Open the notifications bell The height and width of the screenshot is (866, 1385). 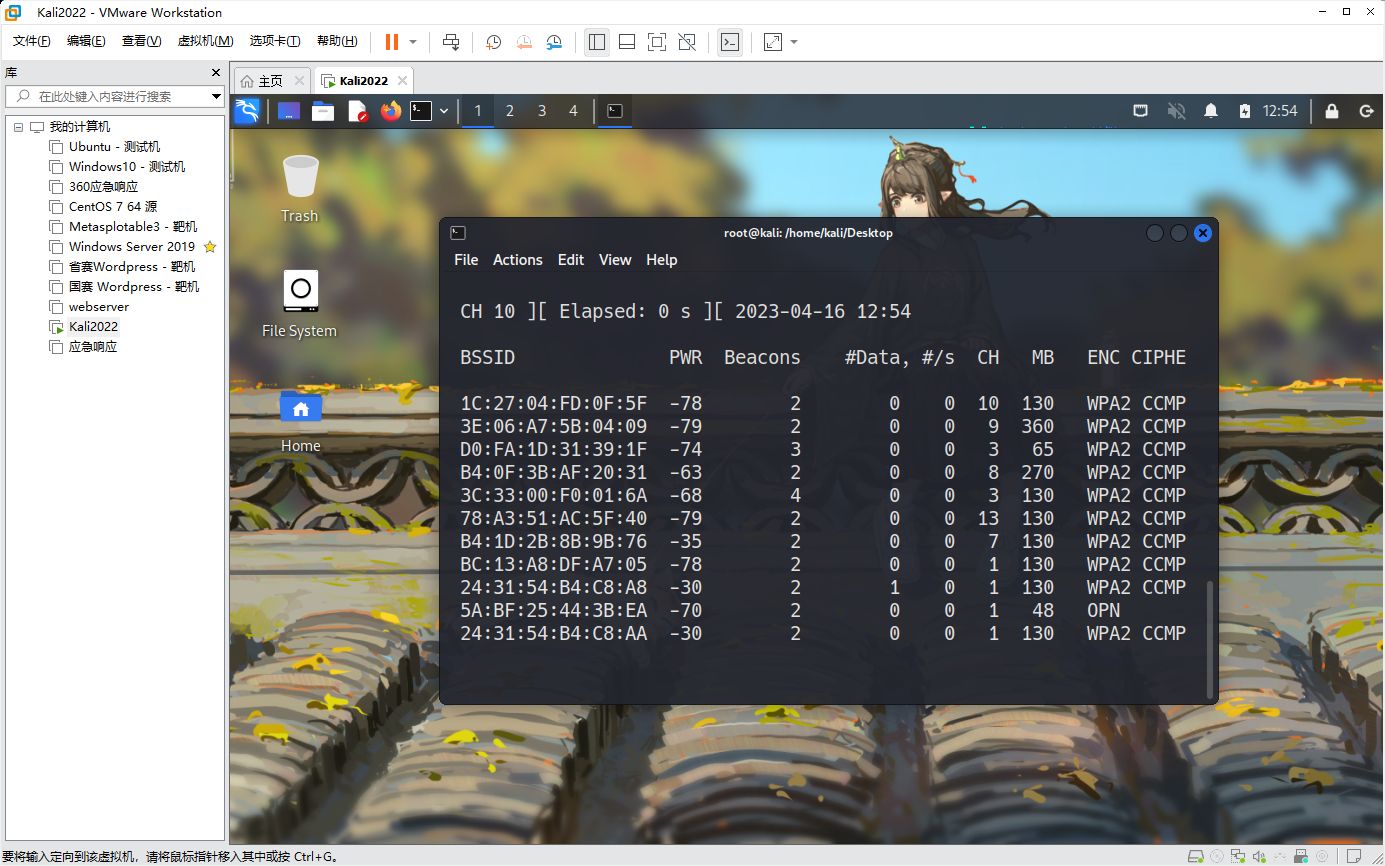click(1211, 111)
